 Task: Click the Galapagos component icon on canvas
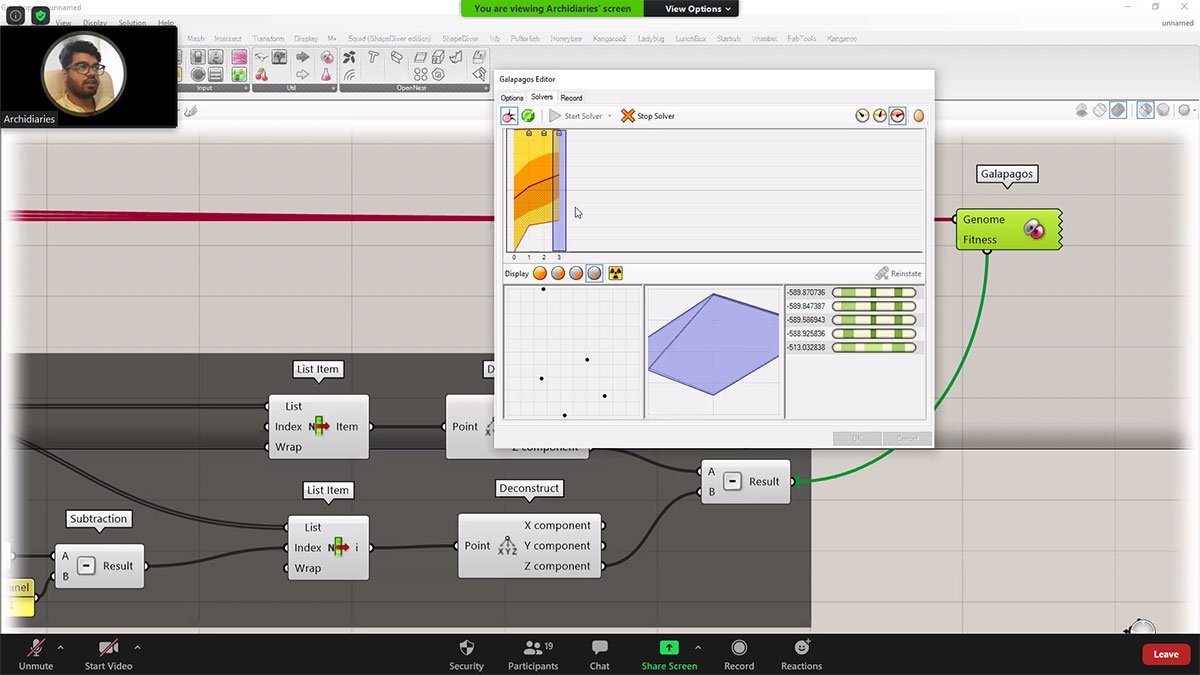click(1034, 230)
